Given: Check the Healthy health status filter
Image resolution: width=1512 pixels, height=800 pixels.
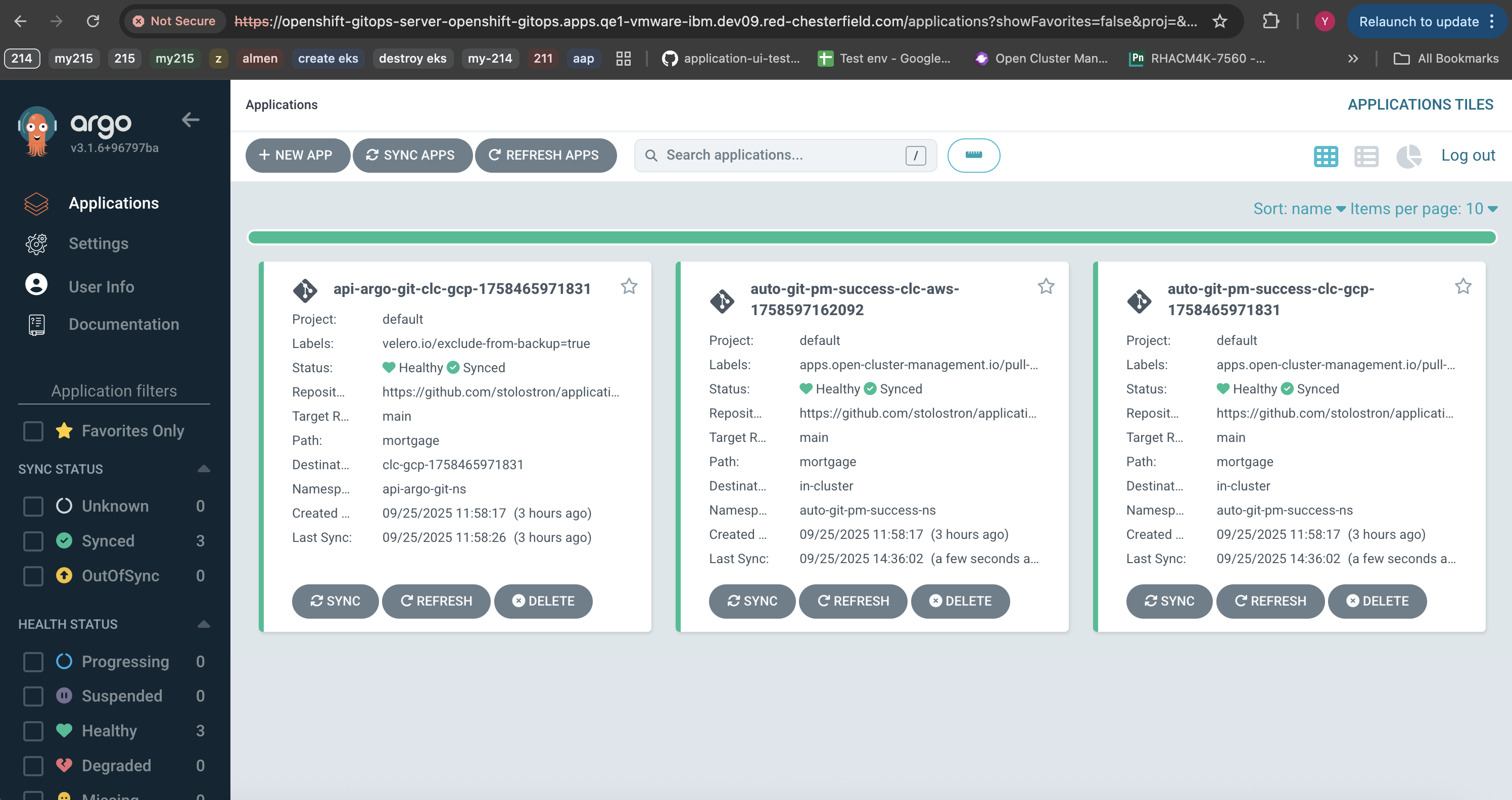Looking at the screenshot, I should [x=33, y=731].
